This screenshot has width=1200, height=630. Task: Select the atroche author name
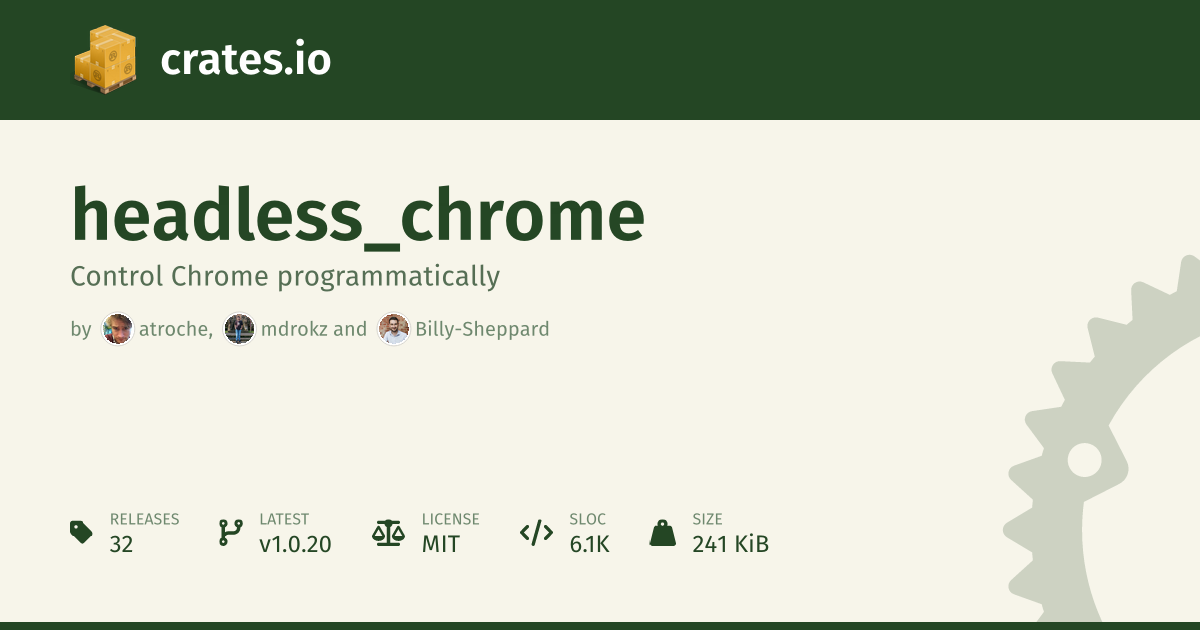173,329
